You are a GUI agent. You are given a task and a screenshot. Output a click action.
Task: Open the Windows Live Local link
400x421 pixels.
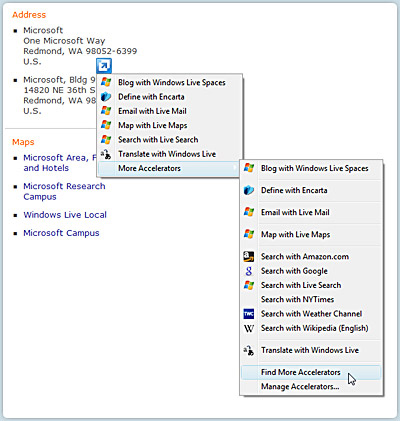(x=65, y=215)
